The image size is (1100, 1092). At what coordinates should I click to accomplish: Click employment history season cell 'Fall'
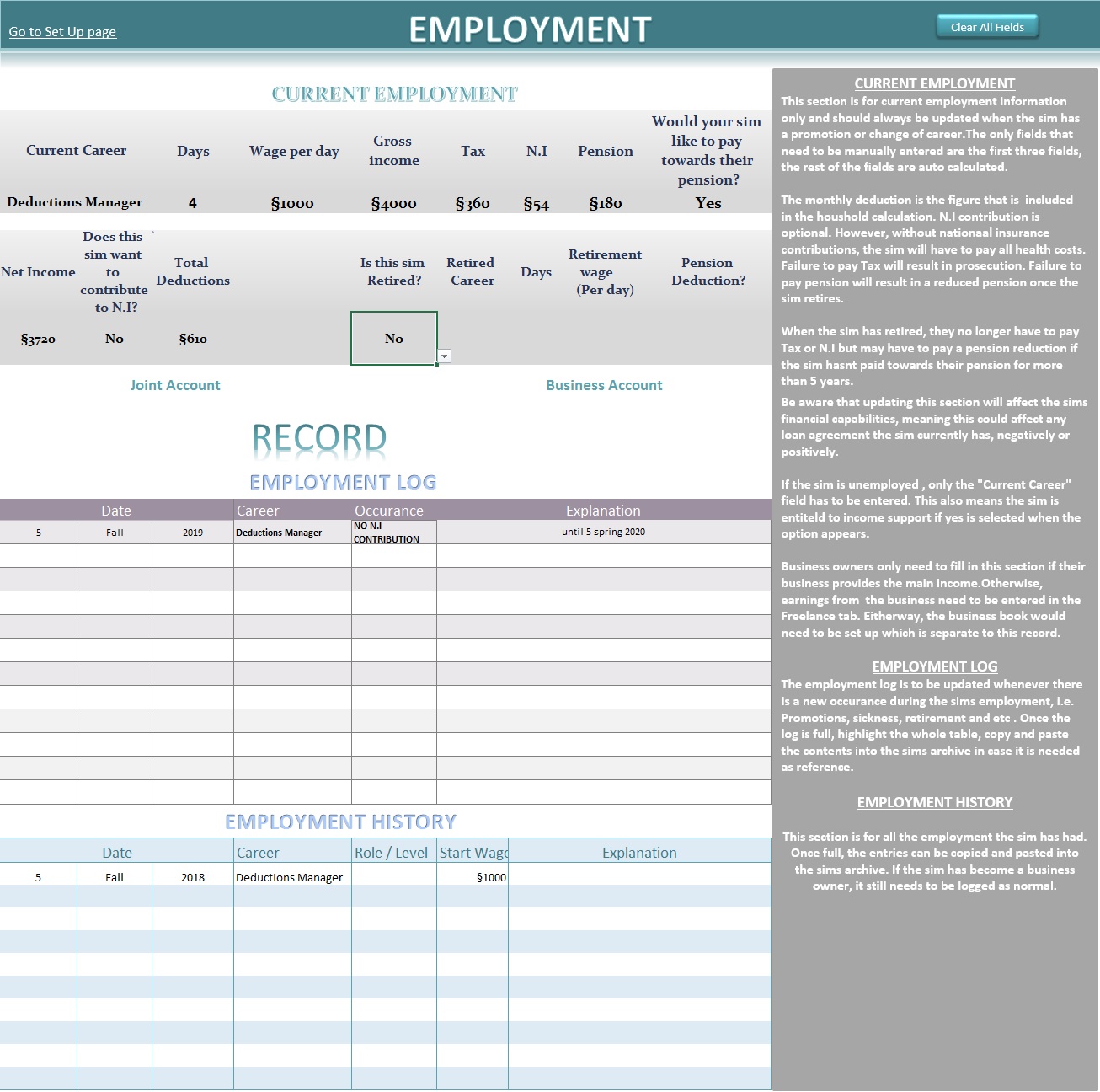coord(115,877)
